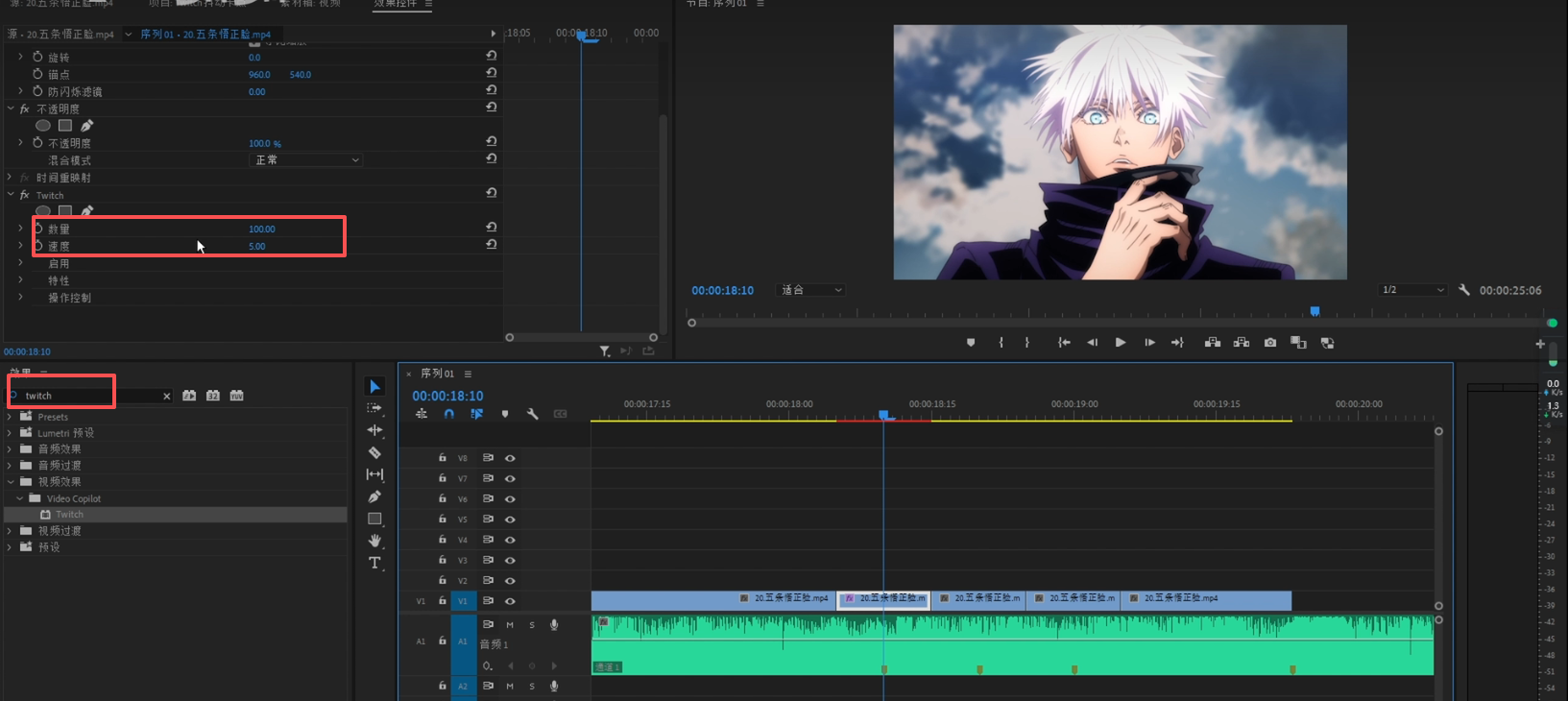Filter by 32-bit Color effects icon
The height and width of the screenshot is (701, 1568).
click(213, 396)
